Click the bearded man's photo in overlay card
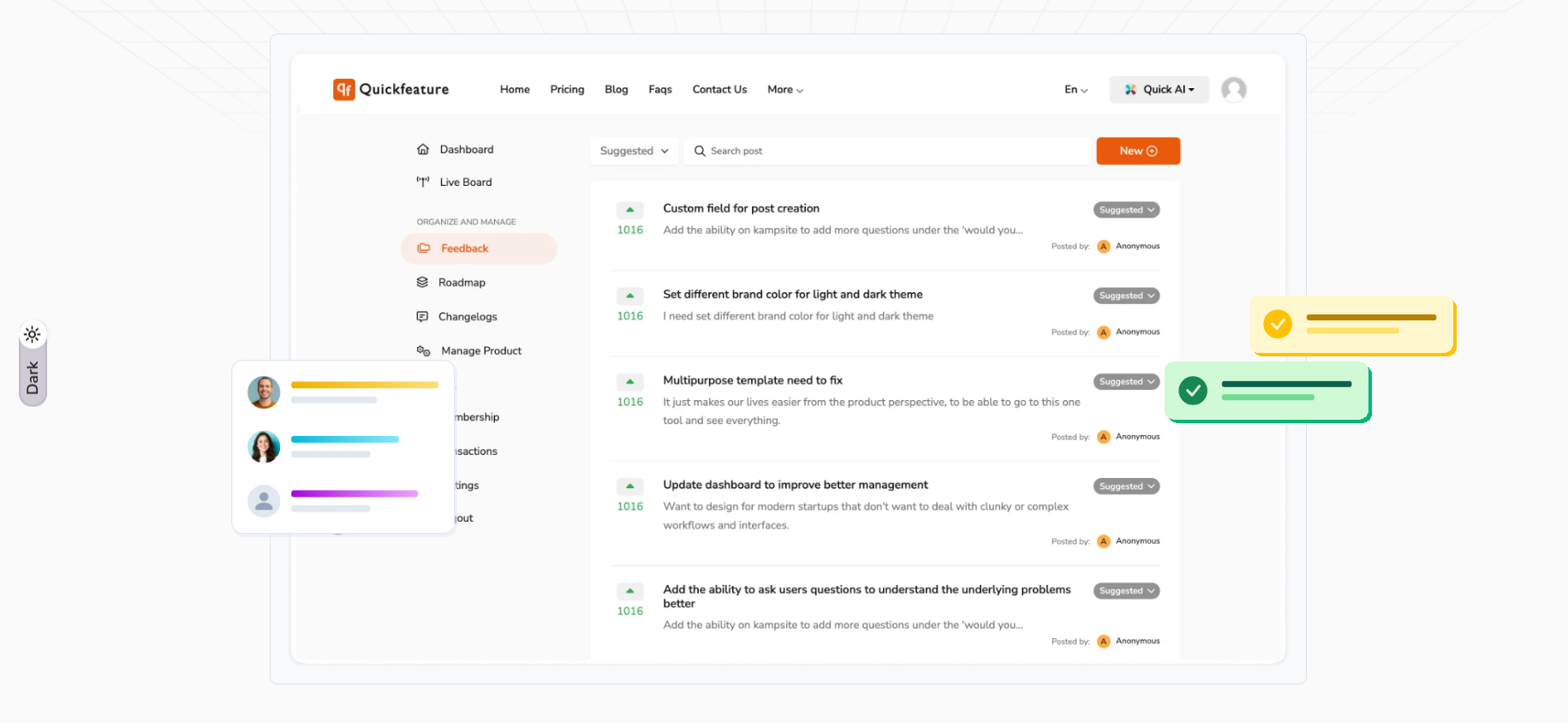Screen dimensions: 1568x723 pos(264,392)
